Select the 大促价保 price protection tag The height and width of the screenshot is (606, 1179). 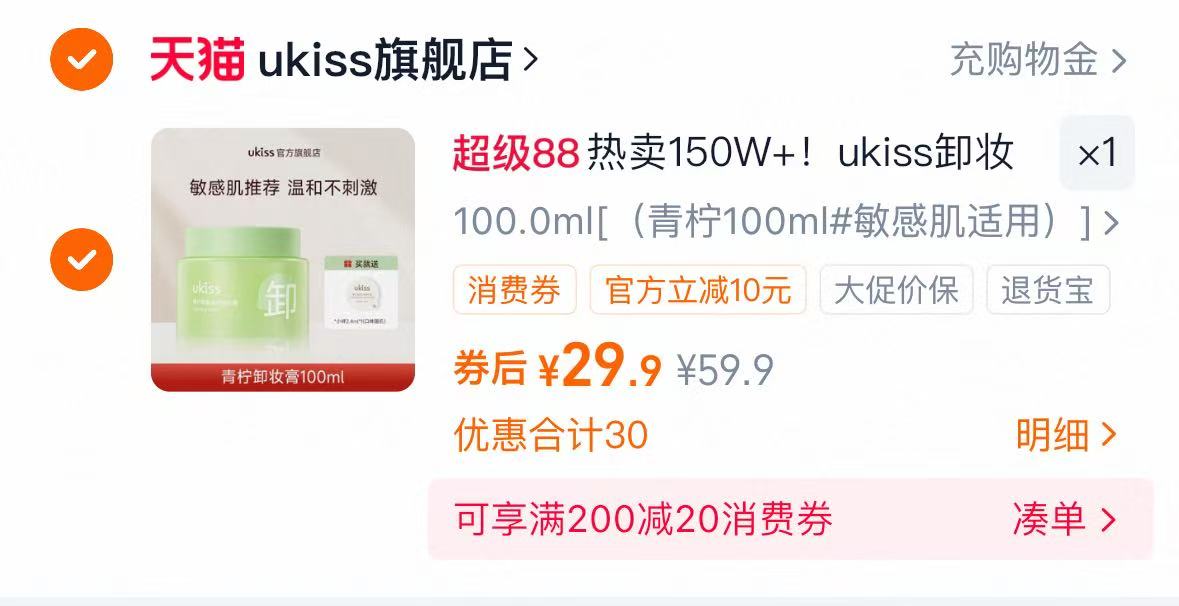click(x=896, y=289)
